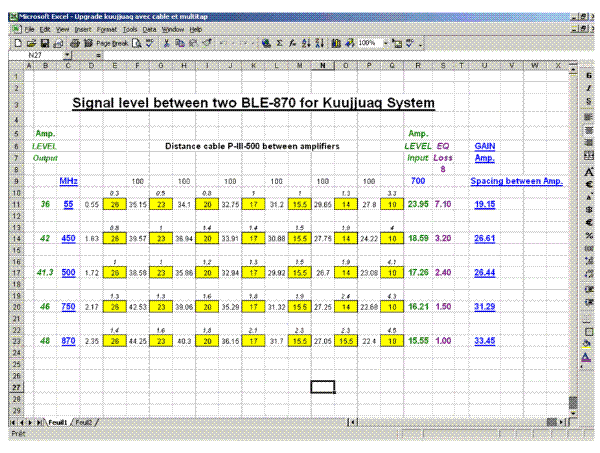Click the Increase Indent icon

[x=589, y=302]
